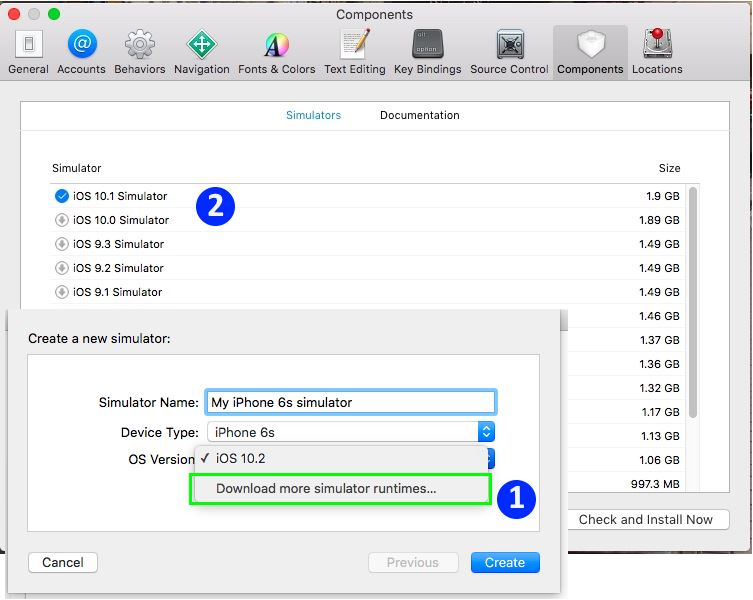Viewport: 753px width, 600px height.
Task: Switch to Simulators tab
Action: click(313, 115)
